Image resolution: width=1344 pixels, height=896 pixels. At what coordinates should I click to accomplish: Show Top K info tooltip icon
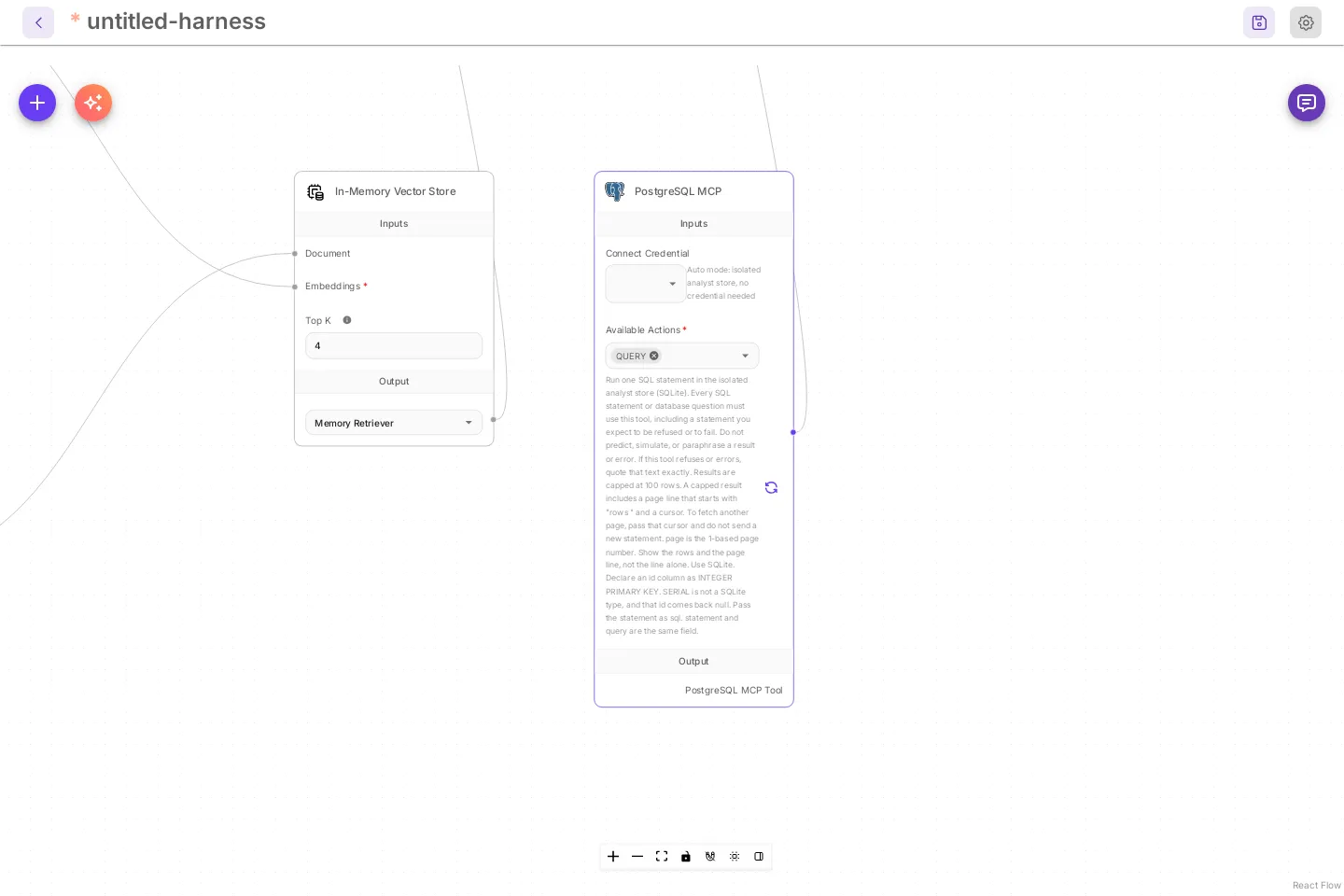(347, 320)
